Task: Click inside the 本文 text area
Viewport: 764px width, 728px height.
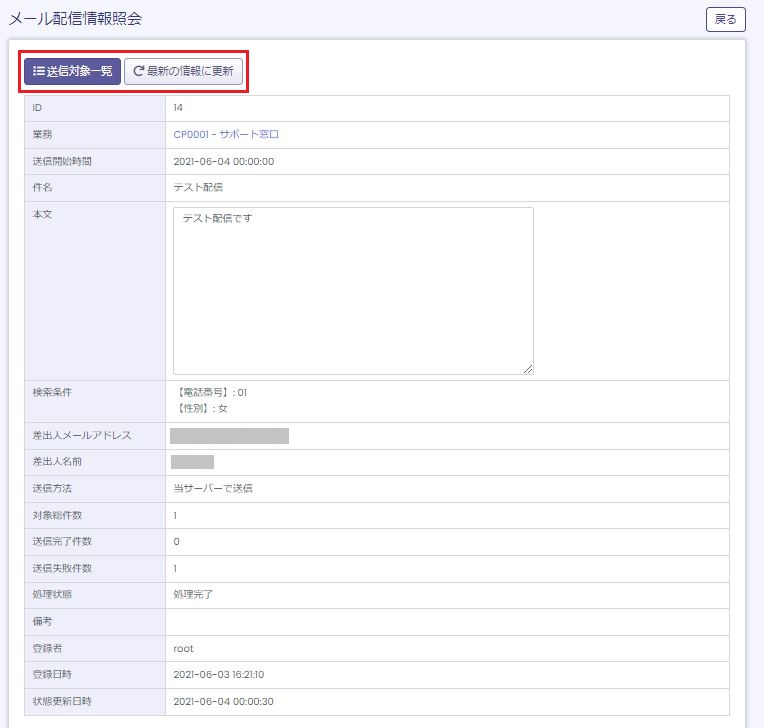Action: (353, 290)
